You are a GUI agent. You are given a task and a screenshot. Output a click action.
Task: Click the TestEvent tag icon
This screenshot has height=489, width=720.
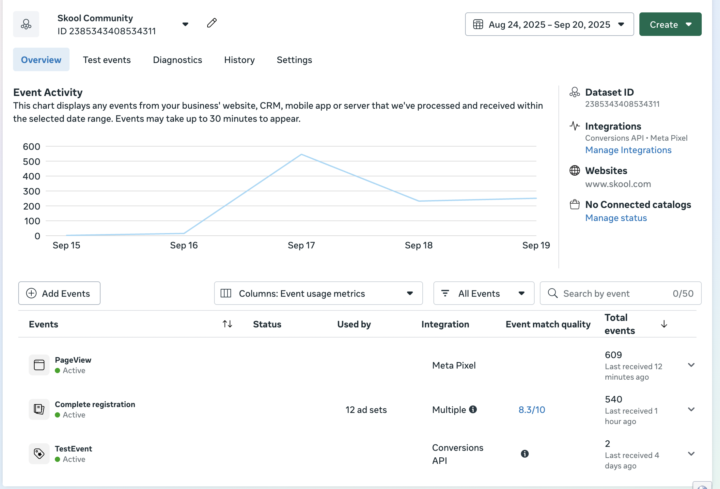(39, 454)
